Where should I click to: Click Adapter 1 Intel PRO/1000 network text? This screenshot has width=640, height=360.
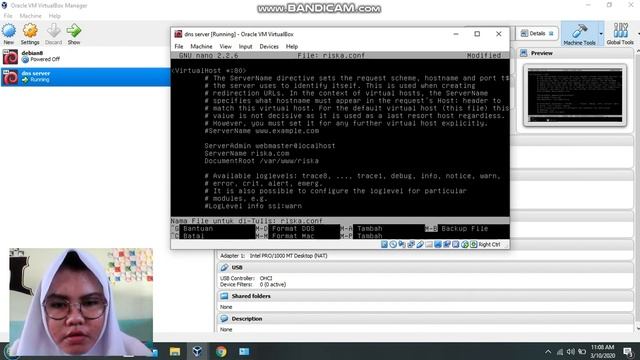(x=273, y=256)
